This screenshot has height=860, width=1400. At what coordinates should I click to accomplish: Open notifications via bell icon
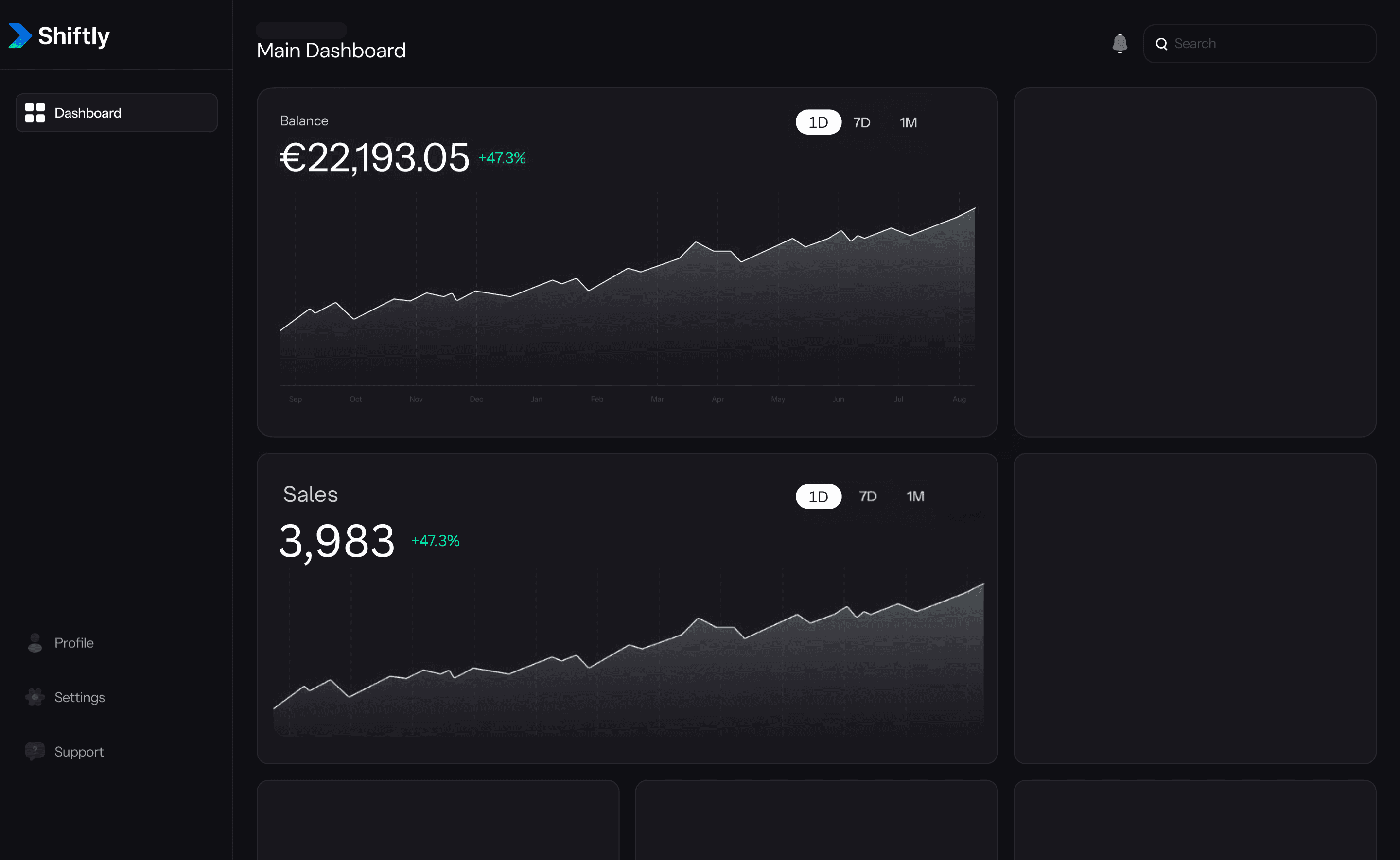click(1119, 43)
